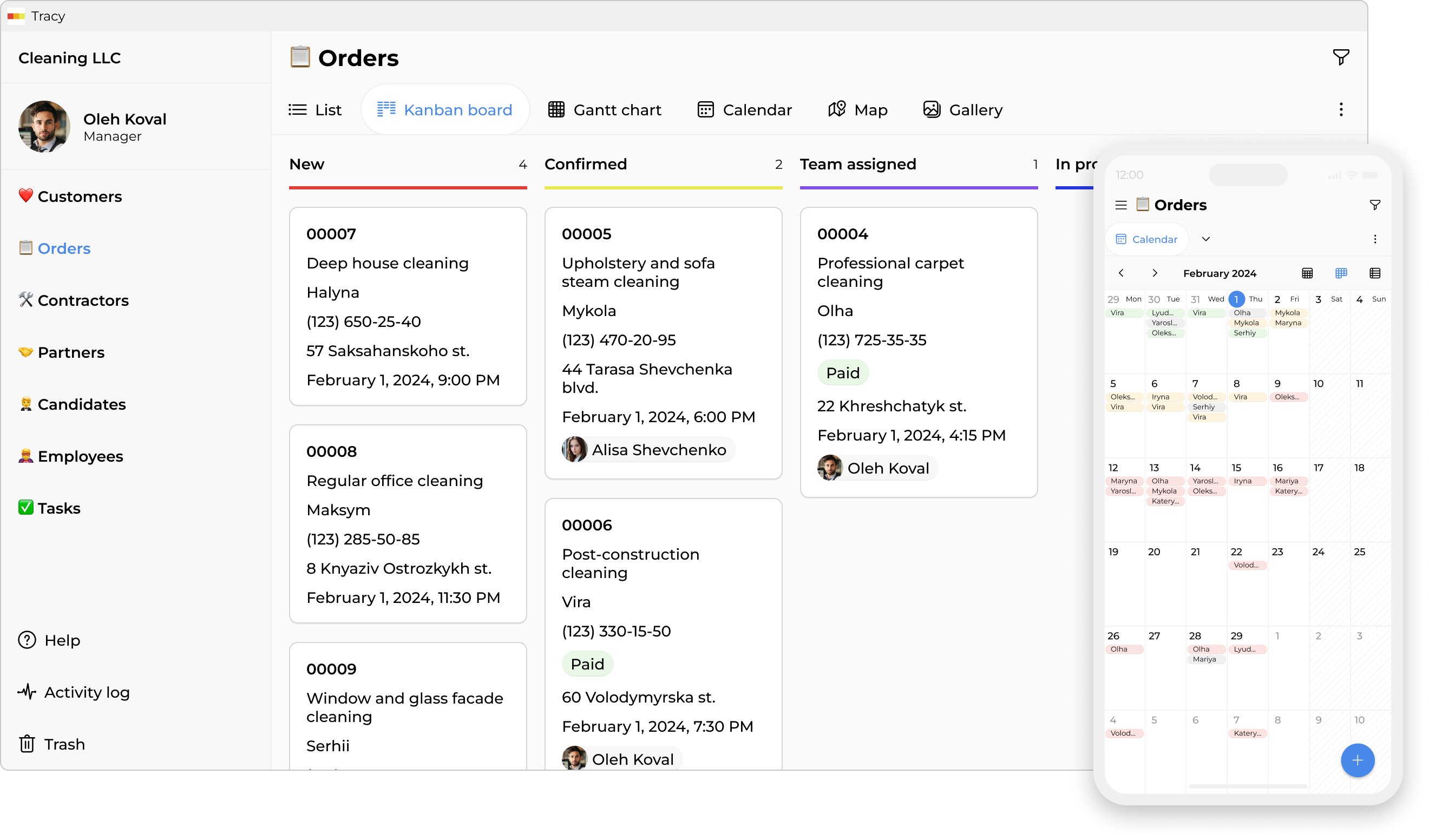The height and width of the screenshot is (840, 1429).
Task: Tap the blue plus button to add an order
Action: [x=1358, y=760]
